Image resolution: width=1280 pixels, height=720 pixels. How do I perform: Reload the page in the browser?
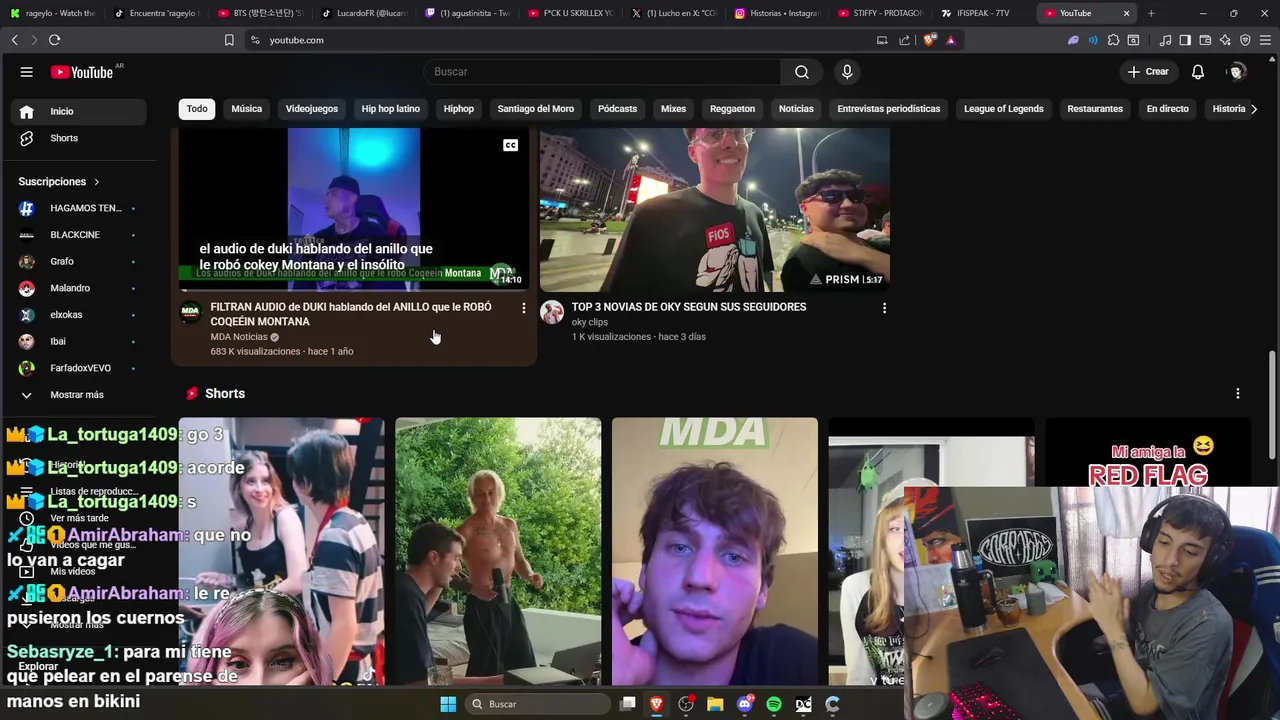coord(54,40)
